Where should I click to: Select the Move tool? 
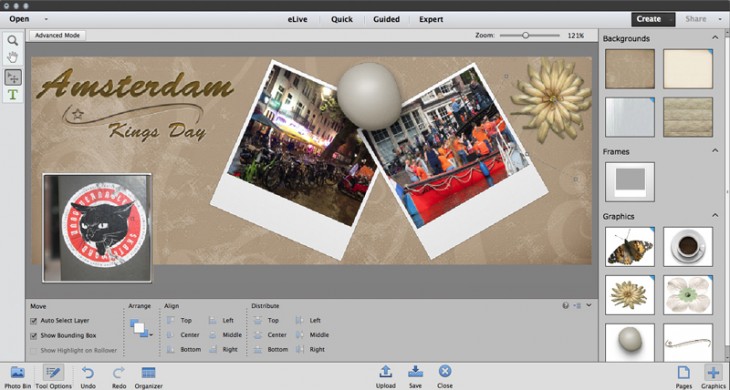tap(13, 77)
